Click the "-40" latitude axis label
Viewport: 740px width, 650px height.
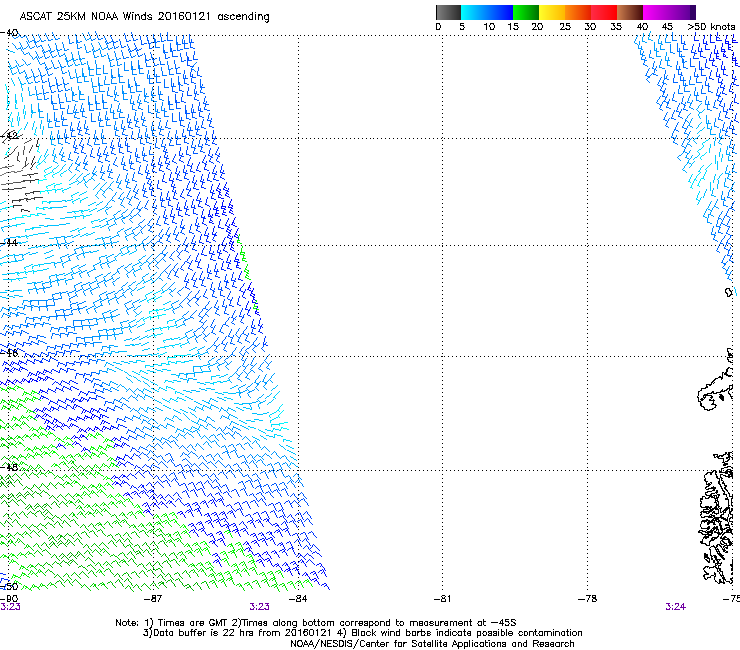tap(9, 33)
